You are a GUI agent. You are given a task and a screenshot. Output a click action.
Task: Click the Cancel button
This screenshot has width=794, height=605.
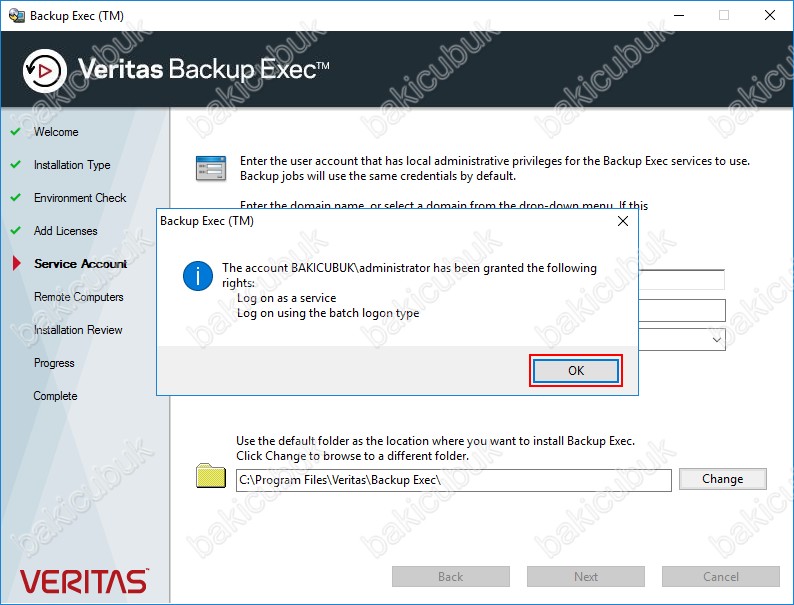tap(720, 576)
